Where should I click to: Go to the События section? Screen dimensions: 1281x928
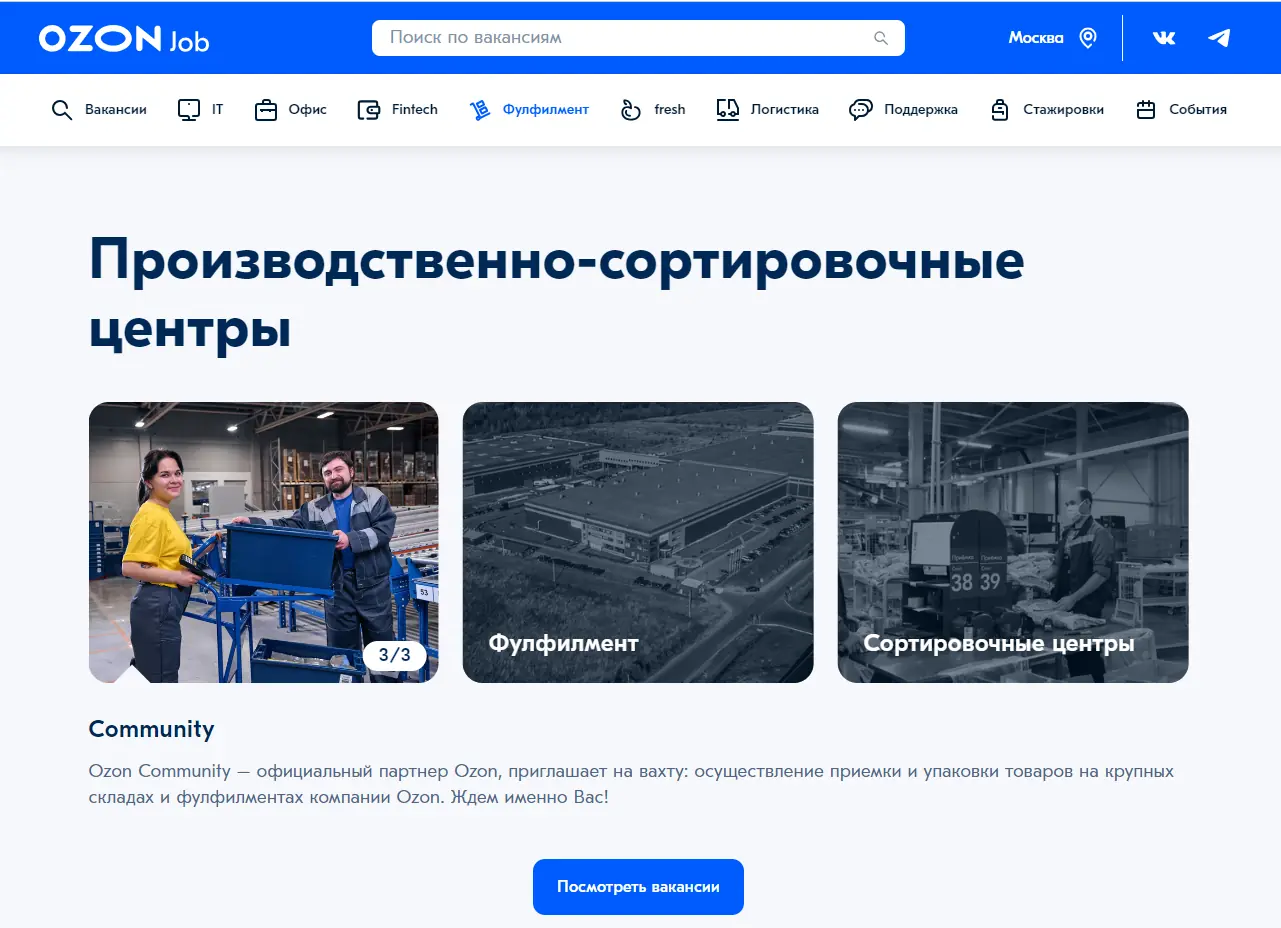tap(1198, 110)
